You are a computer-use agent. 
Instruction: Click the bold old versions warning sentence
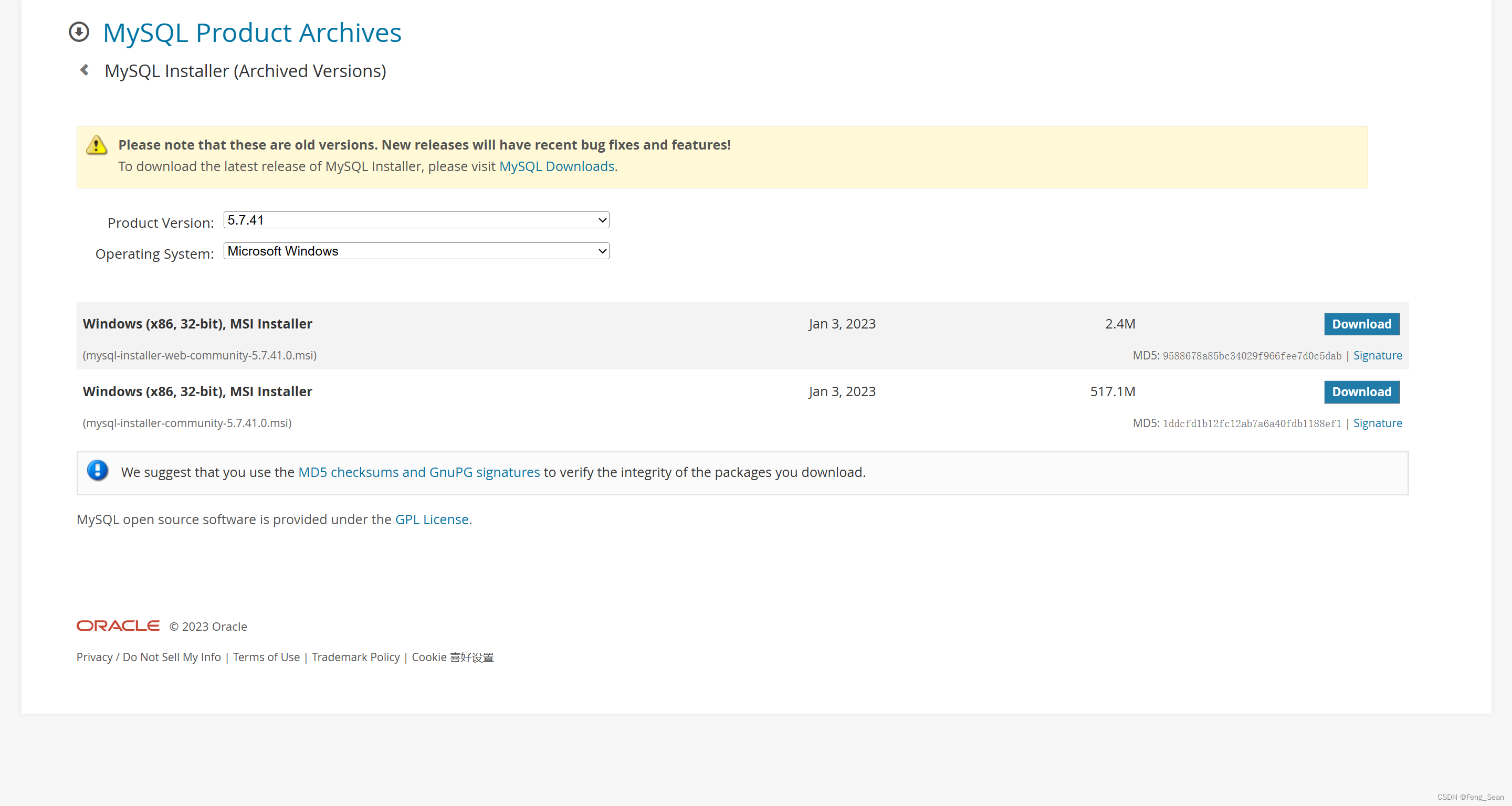(x=424, y=145)
